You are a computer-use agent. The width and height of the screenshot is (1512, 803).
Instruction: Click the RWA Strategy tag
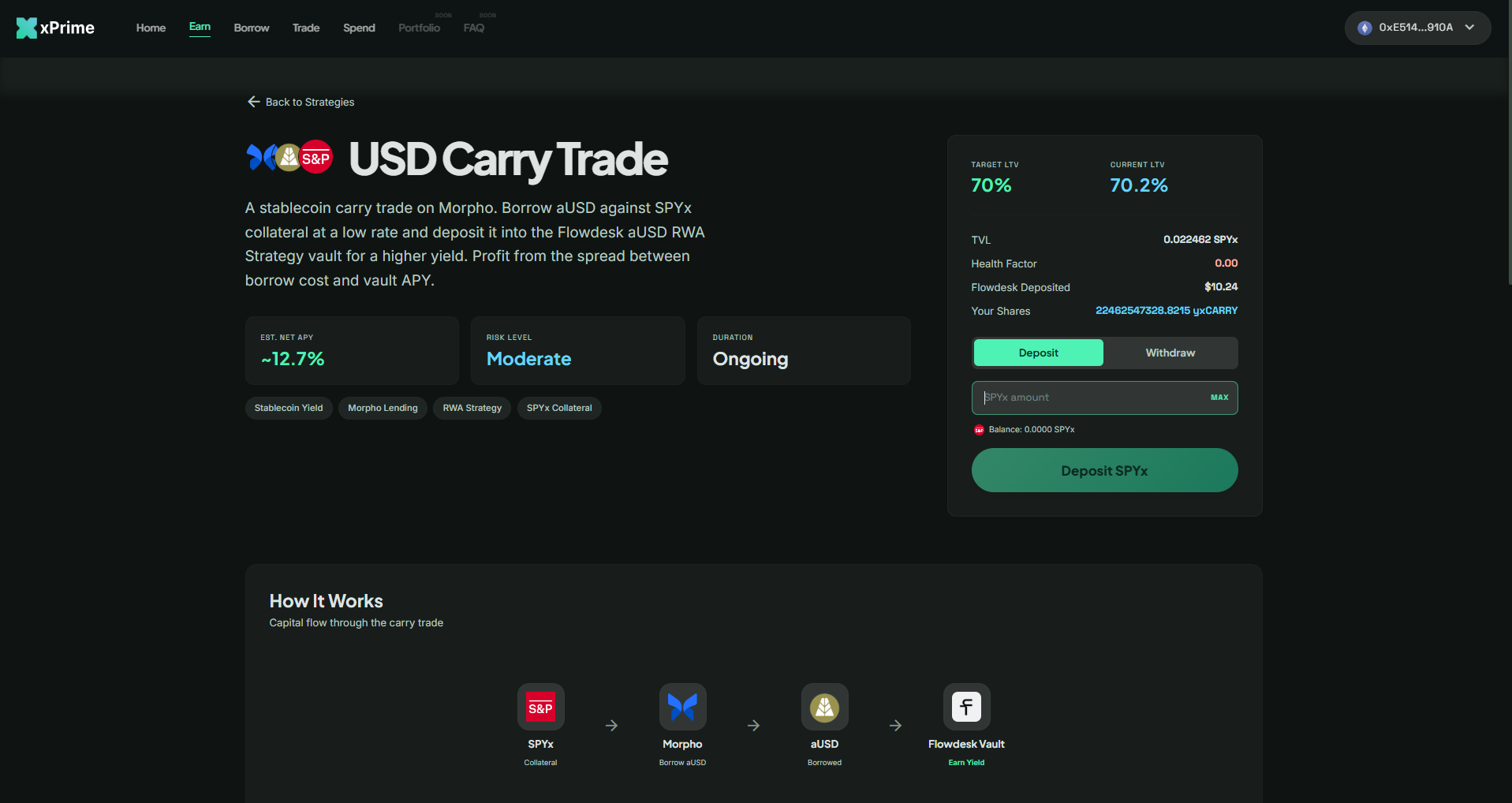click(x=472, y=408)
